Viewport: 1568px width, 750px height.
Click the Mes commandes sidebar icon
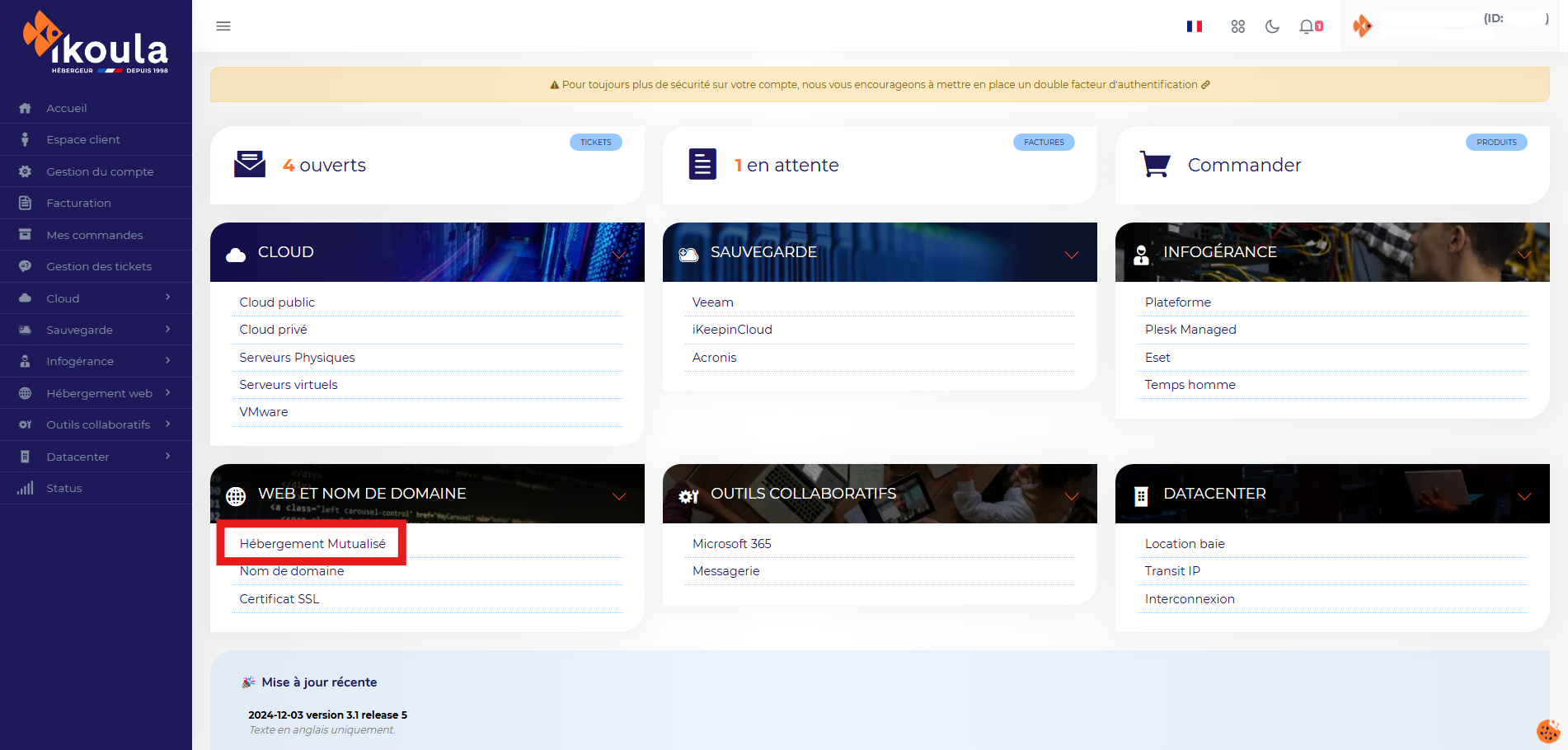click(25, 235)
